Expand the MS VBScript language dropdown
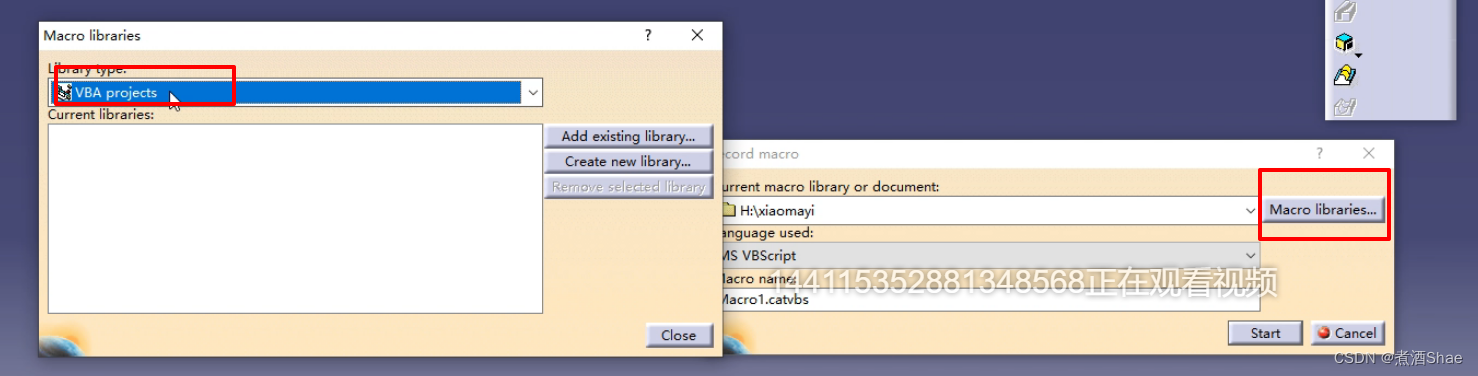Viewport: 1478px width, 376px height. [x=1250, y=255]
